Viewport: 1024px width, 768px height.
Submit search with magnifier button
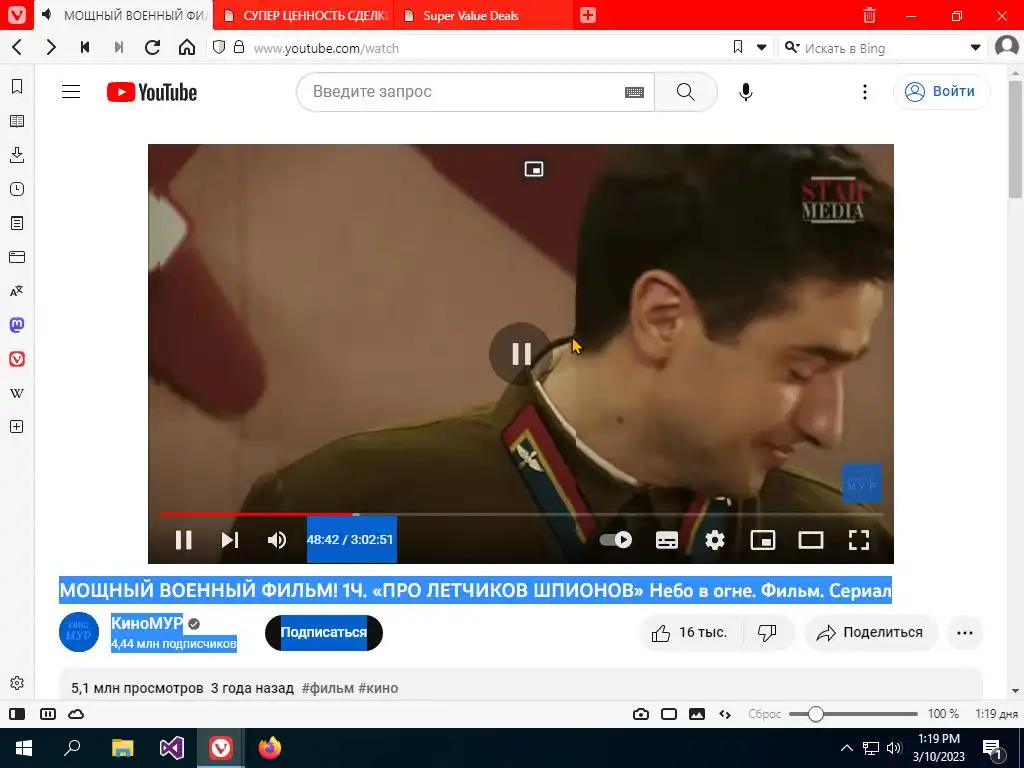point(686,92)
